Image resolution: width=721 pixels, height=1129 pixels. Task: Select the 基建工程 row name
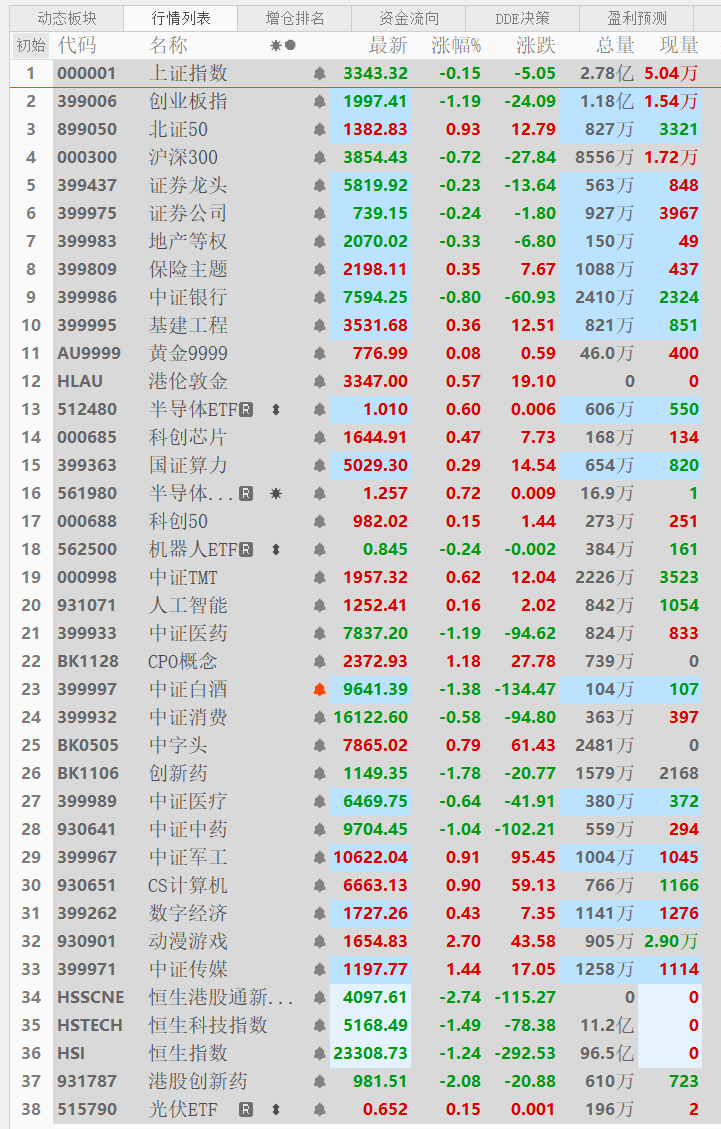click(188, 325)
